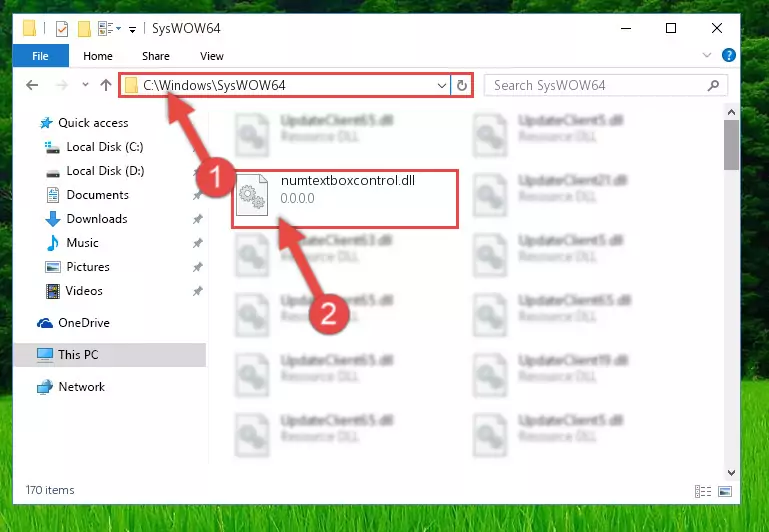Open the Customize Quick Access Toolbar dropdown arrow
769x532 pixels.
point(132,30)
